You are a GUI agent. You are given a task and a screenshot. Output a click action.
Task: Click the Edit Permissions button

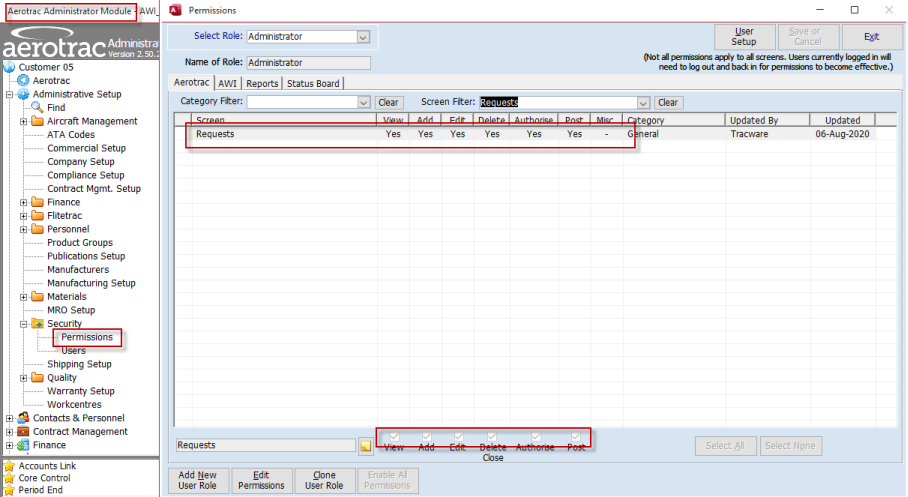261,480
